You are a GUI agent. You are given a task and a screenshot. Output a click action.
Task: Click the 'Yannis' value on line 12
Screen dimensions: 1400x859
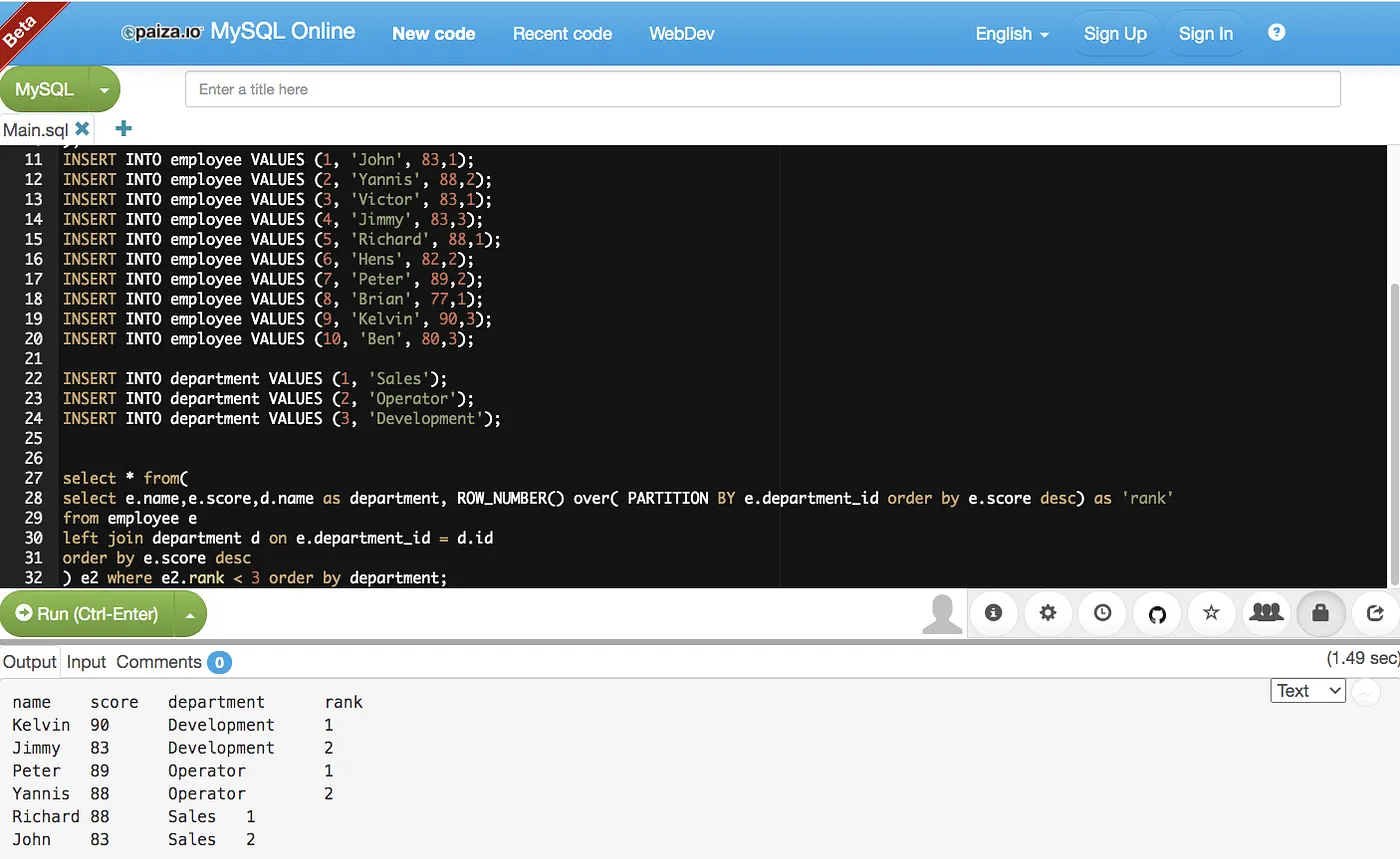(x=385, y=179)
